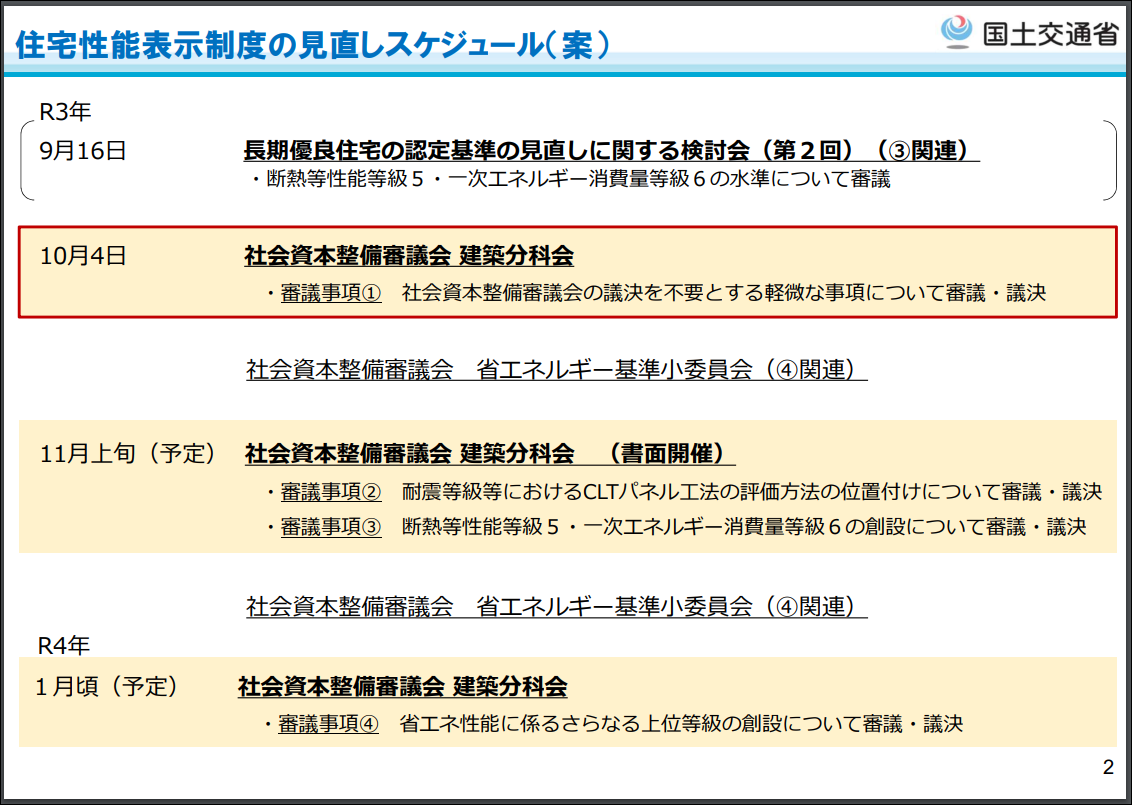Click the 建築分科会 heading in the 1月頃 row
Screen dimensions: 1132x805
403,686
